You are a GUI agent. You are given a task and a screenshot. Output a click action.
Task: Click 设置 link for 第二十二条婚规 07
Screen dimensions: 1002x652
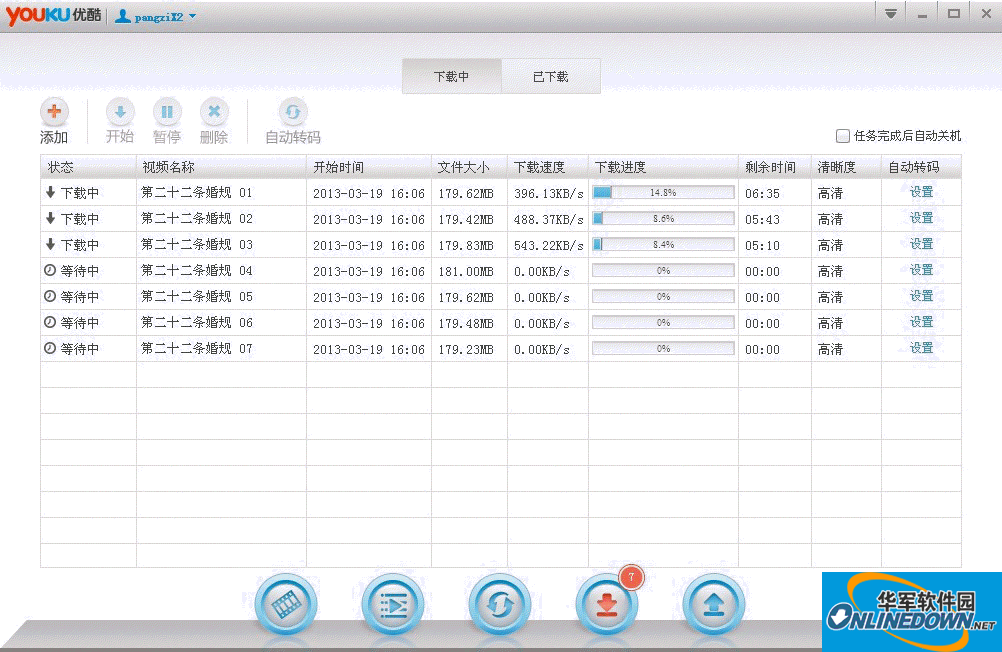pyautogui.click(x=921, y=348)
